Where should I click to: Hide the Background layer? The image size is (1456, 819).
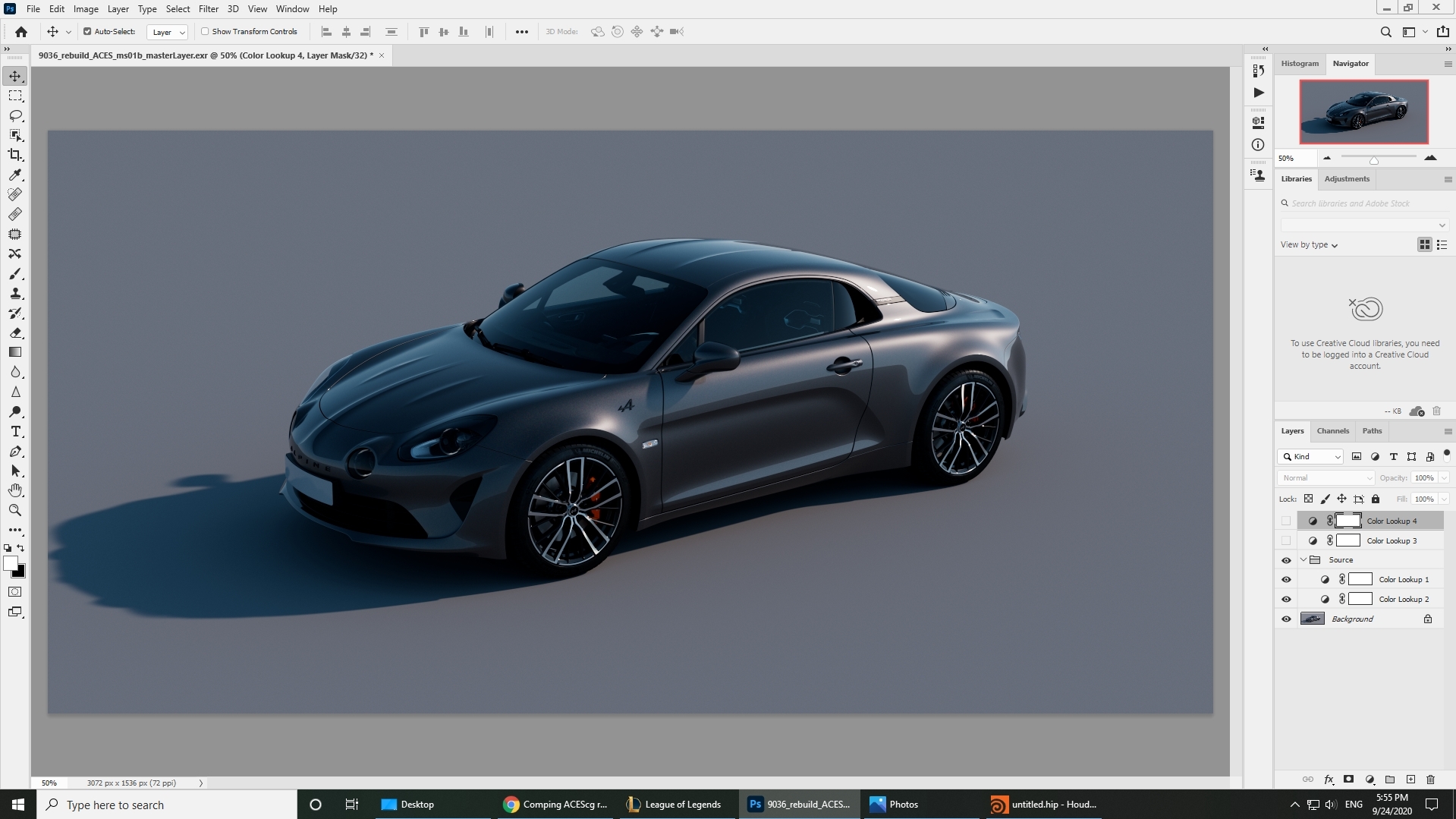pos(1286,619)
